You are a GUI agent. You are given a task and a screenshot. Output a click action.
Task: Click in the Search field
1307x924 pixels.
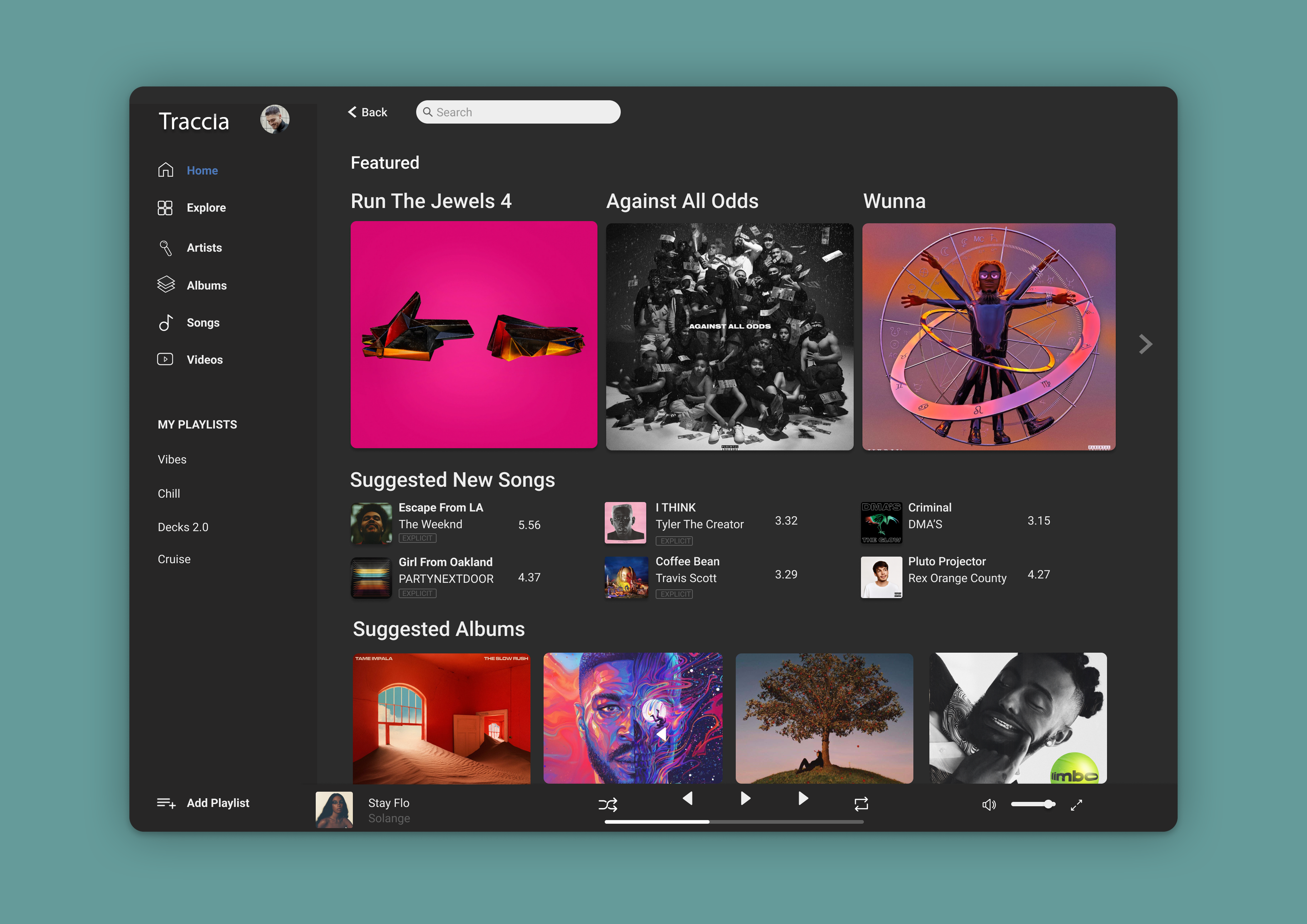click(x=518, y=112)
